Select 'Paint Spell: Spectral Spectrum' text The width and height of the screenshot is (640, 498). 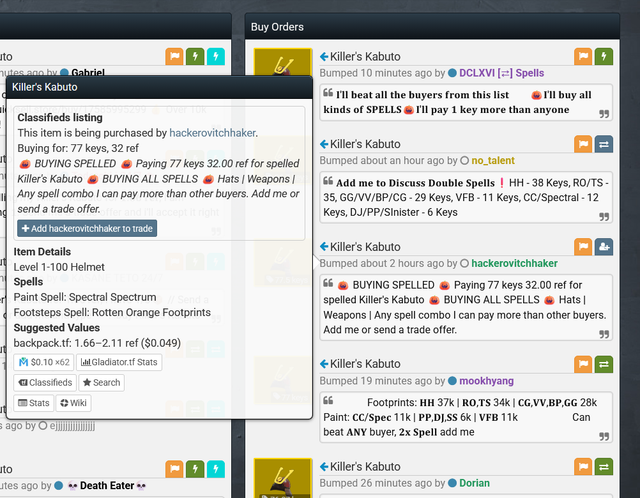click(85, 297)
